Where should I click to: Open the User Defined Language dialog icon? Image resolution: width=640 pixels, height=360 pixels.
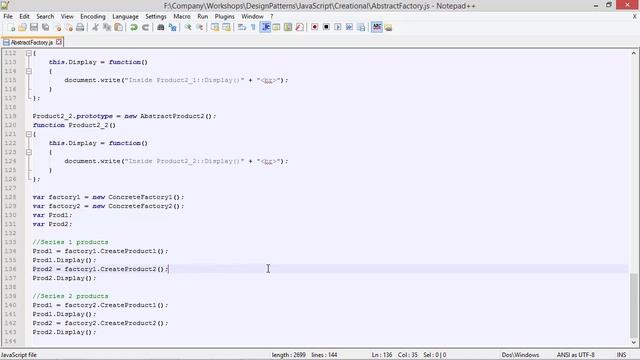(x=276, y=27)
